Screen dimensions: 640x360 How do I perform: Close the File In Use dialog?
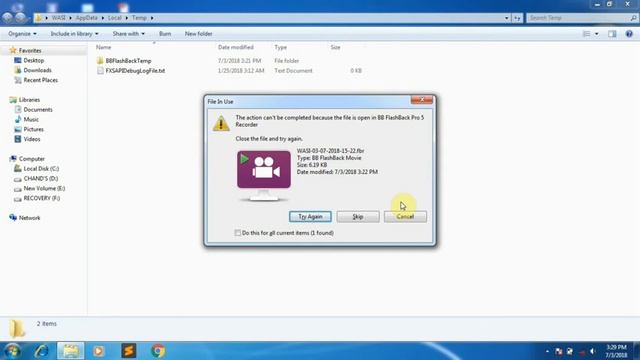click(x=422, y=100)
